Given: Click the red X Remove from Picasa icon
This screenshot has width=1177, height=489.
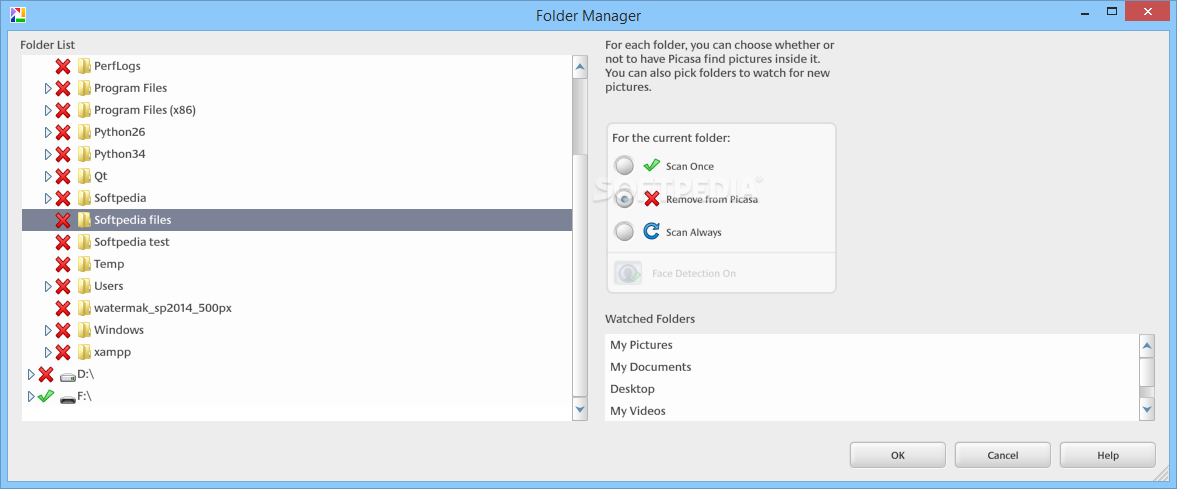Looking at the screenshot, I should pos(652,199).
